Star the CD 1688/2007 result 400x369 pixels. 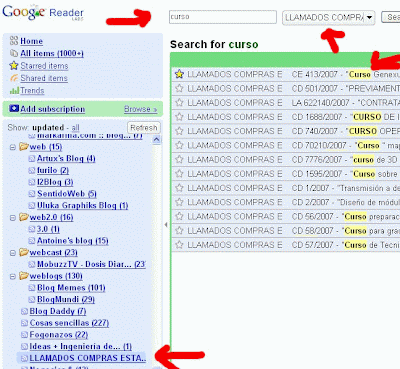point(179,117)
